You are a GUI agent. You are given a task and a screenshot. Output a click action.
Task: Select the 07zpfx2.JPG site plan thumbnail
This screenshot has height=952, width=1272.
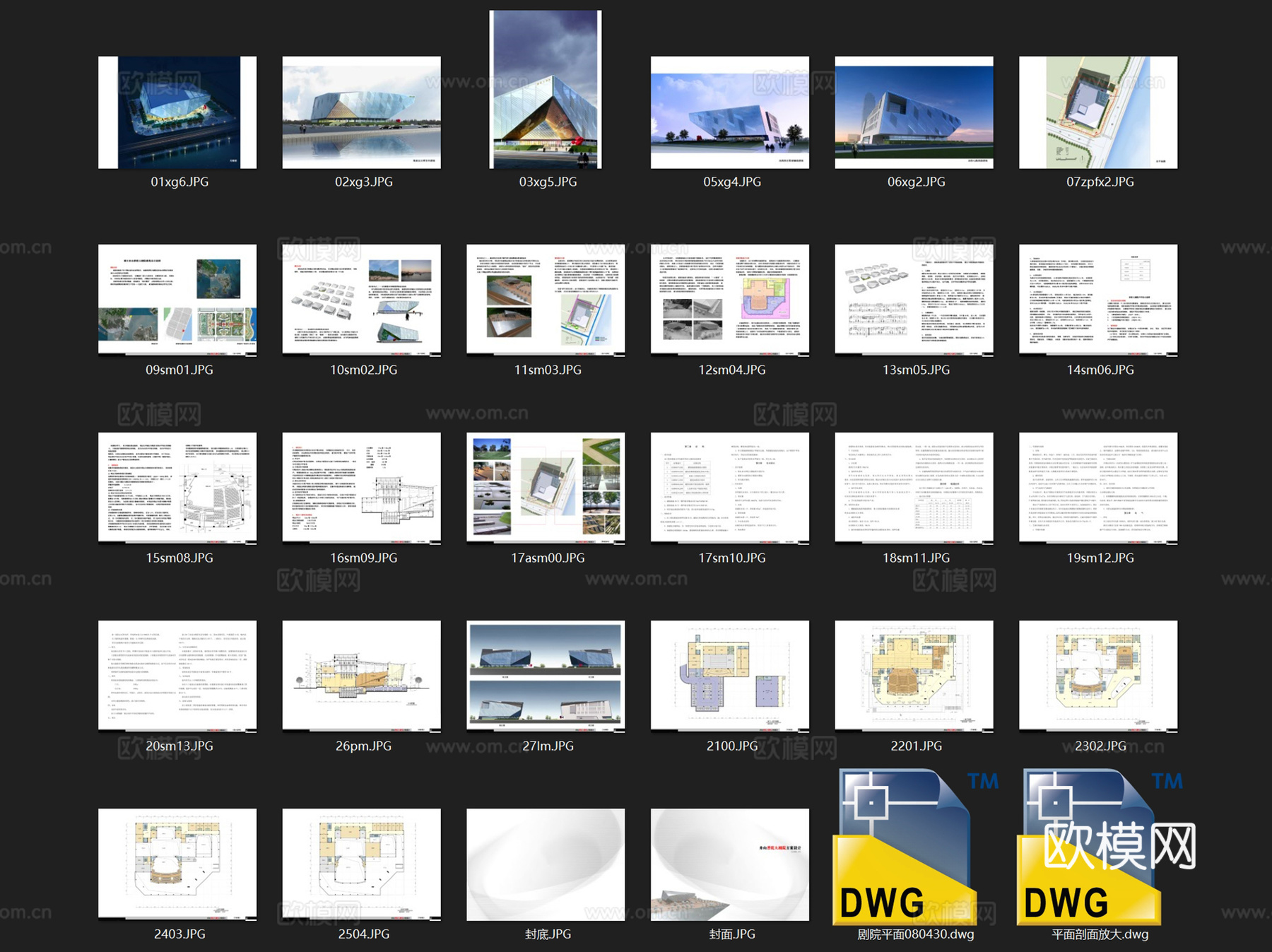[1095, 112]
